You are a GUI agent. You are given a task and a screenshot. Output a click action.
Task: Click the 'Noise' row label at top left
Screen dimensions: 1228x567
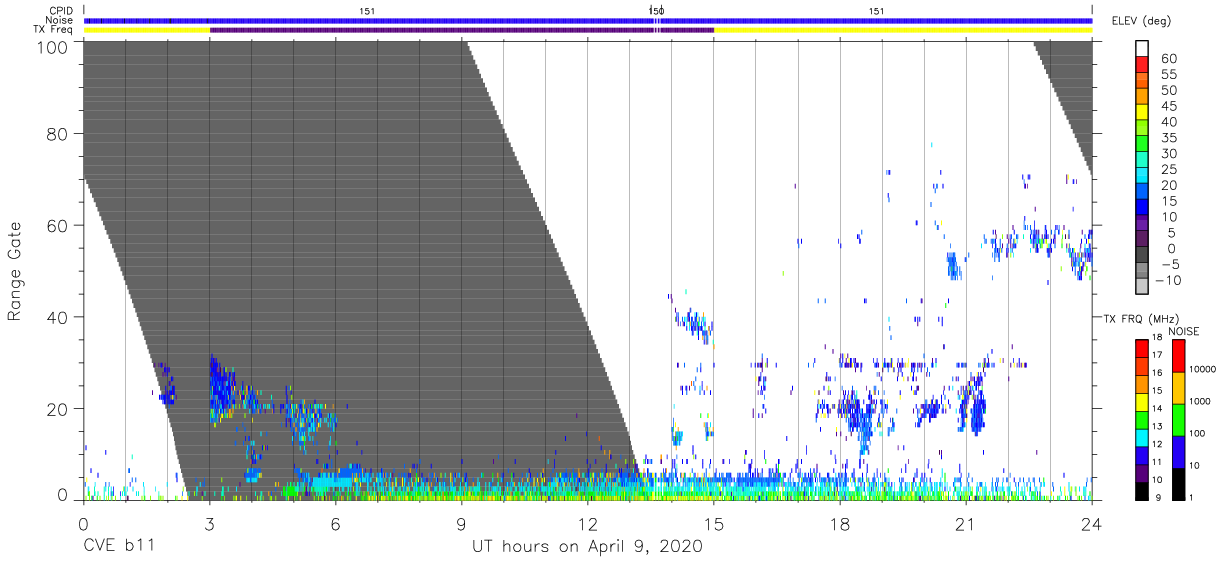(61, 20)
